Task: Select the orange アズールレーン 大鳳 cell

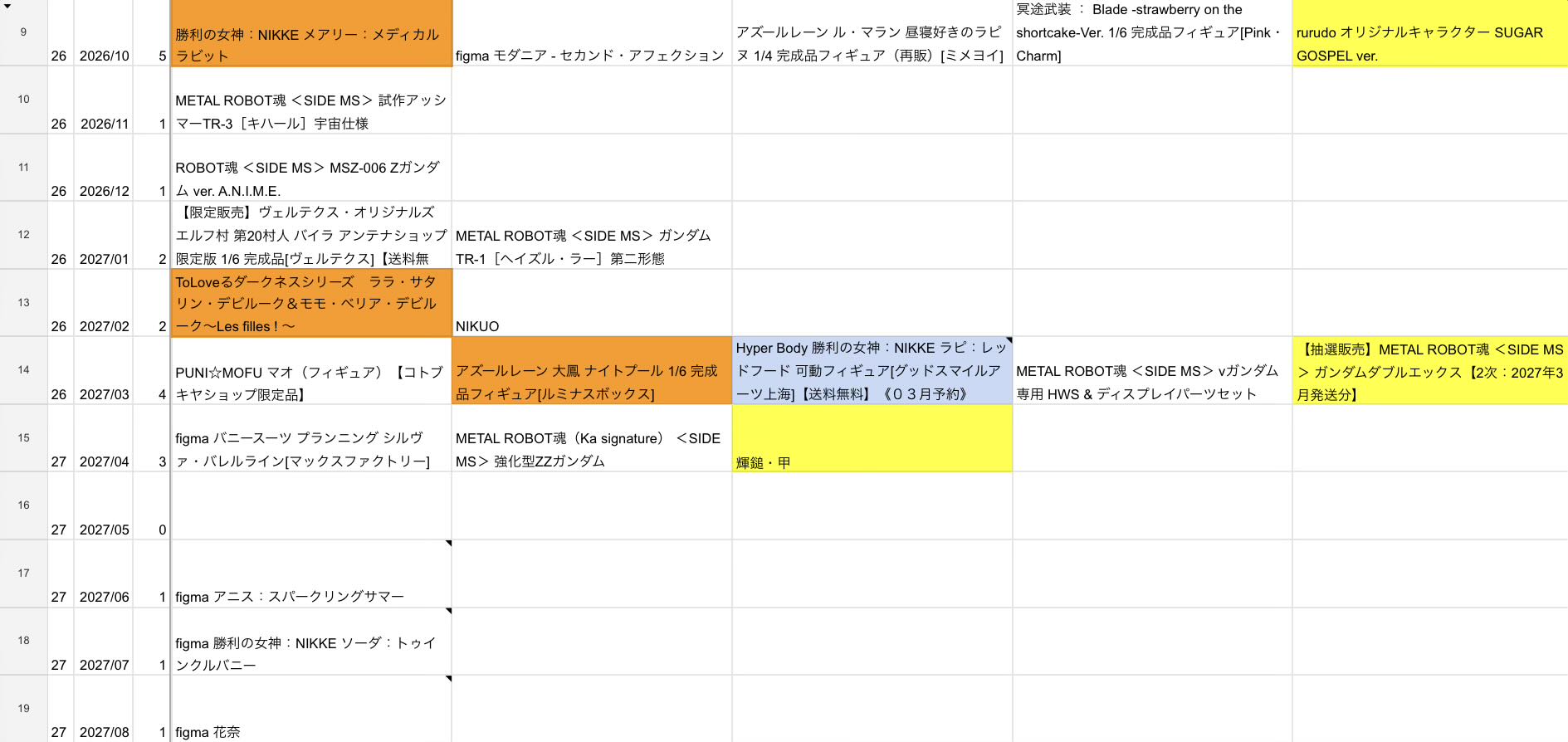Action: (592, 370)
